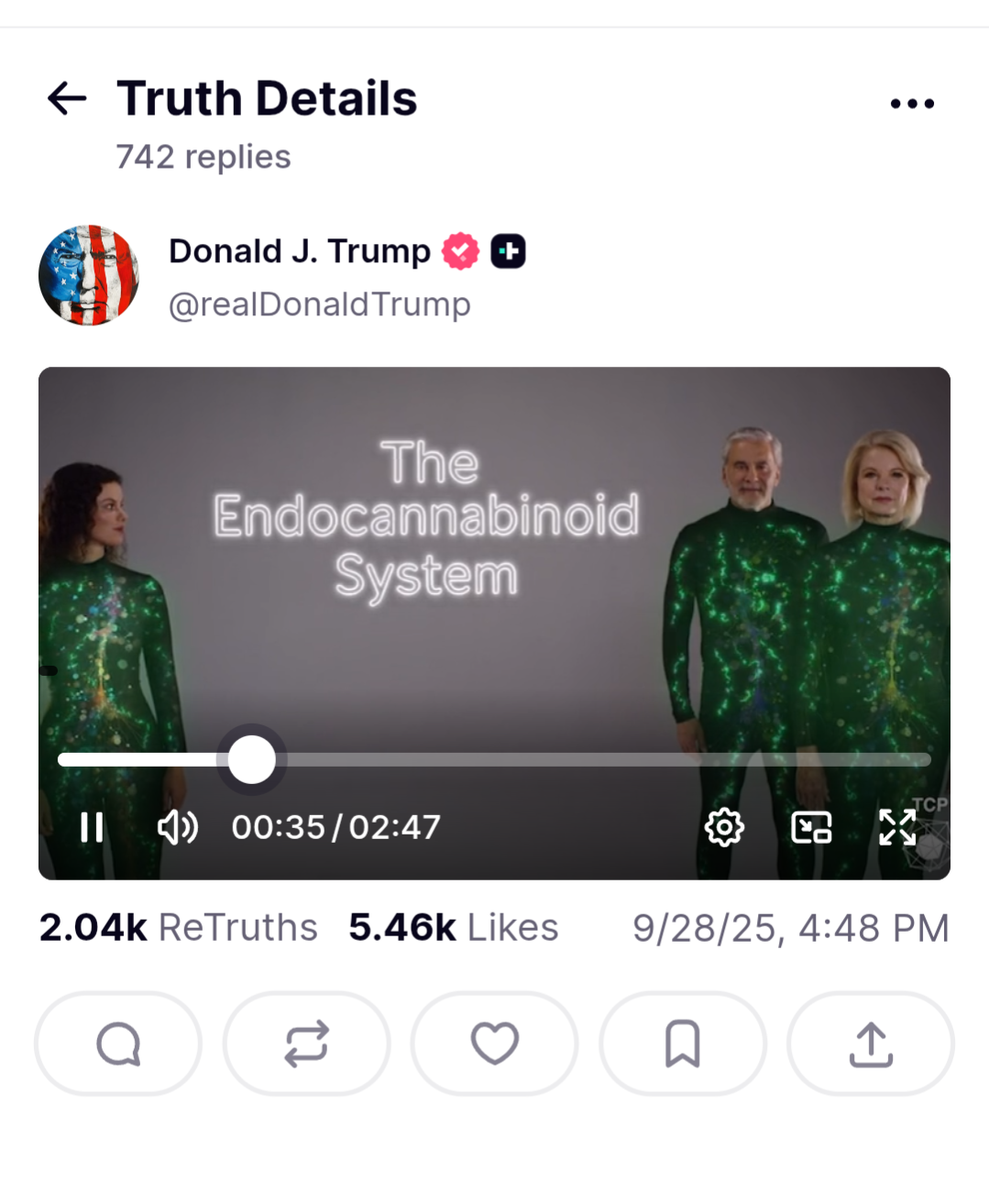The width and height of the screenshot is (989, 1204).
Task: Mute the video volume
Action: [x=178, y=827]
